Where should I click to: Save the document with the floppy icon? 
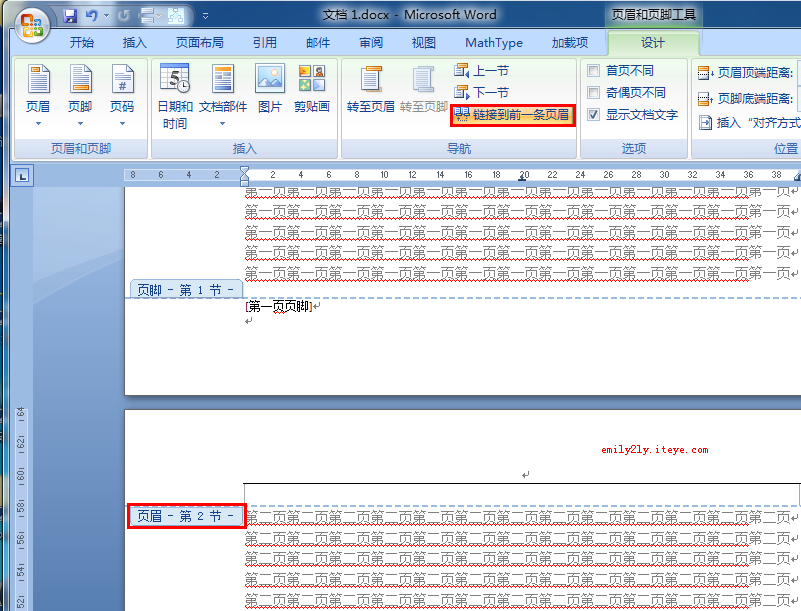point(70,16)
